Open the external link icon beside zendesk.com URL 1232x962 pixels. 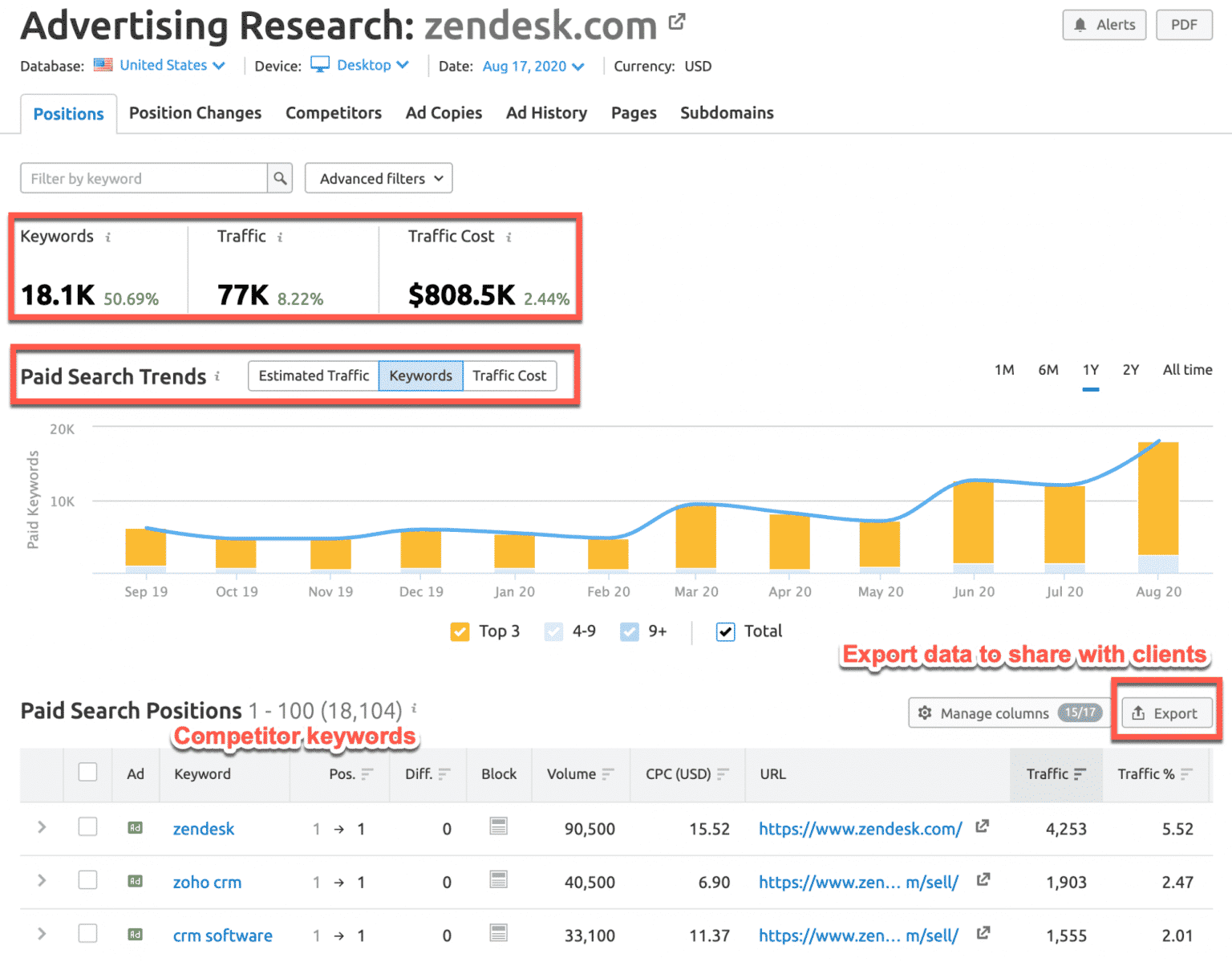pos(982,826)
